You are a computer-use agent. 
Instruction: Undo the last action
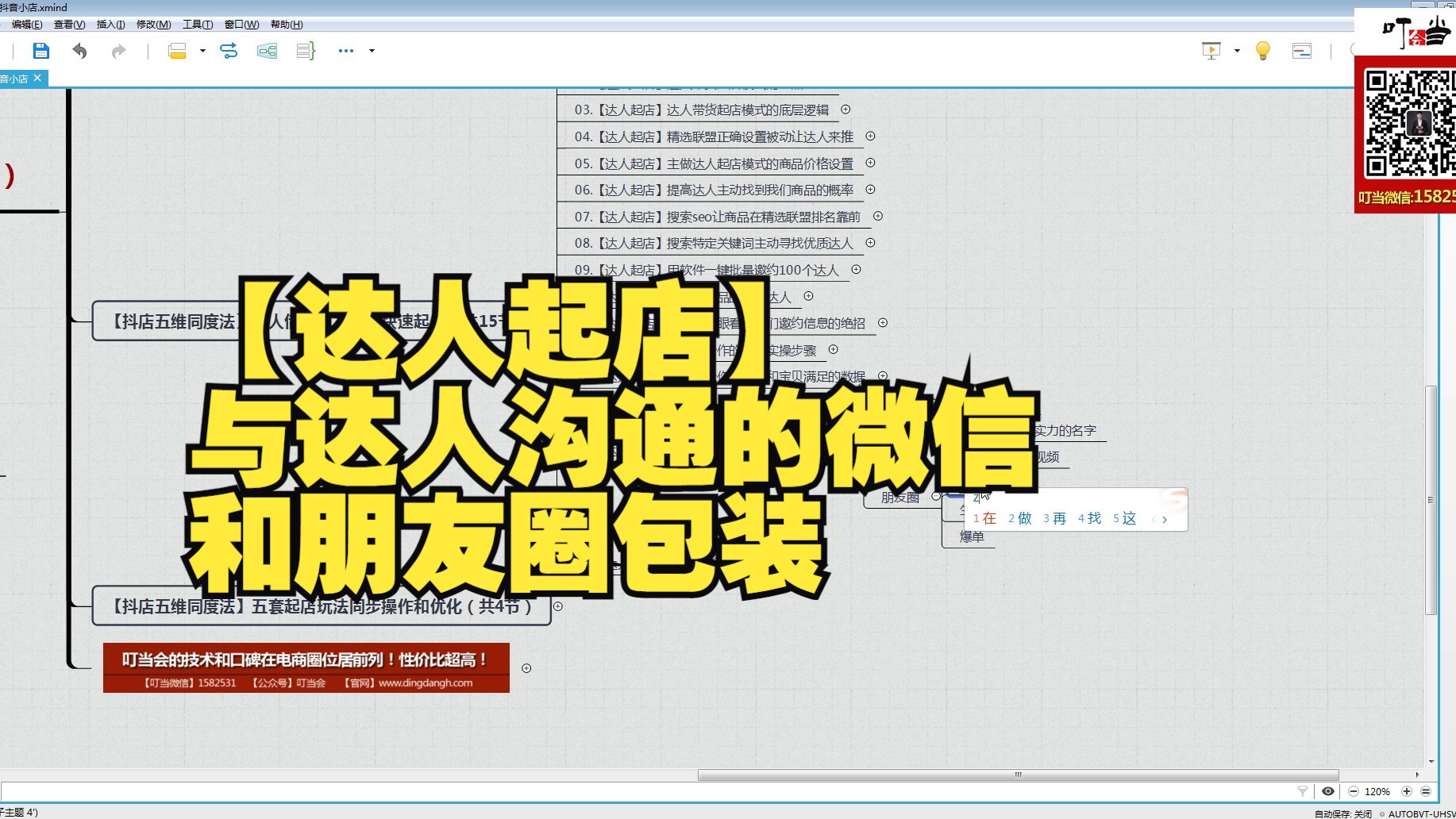click(79, 51)
